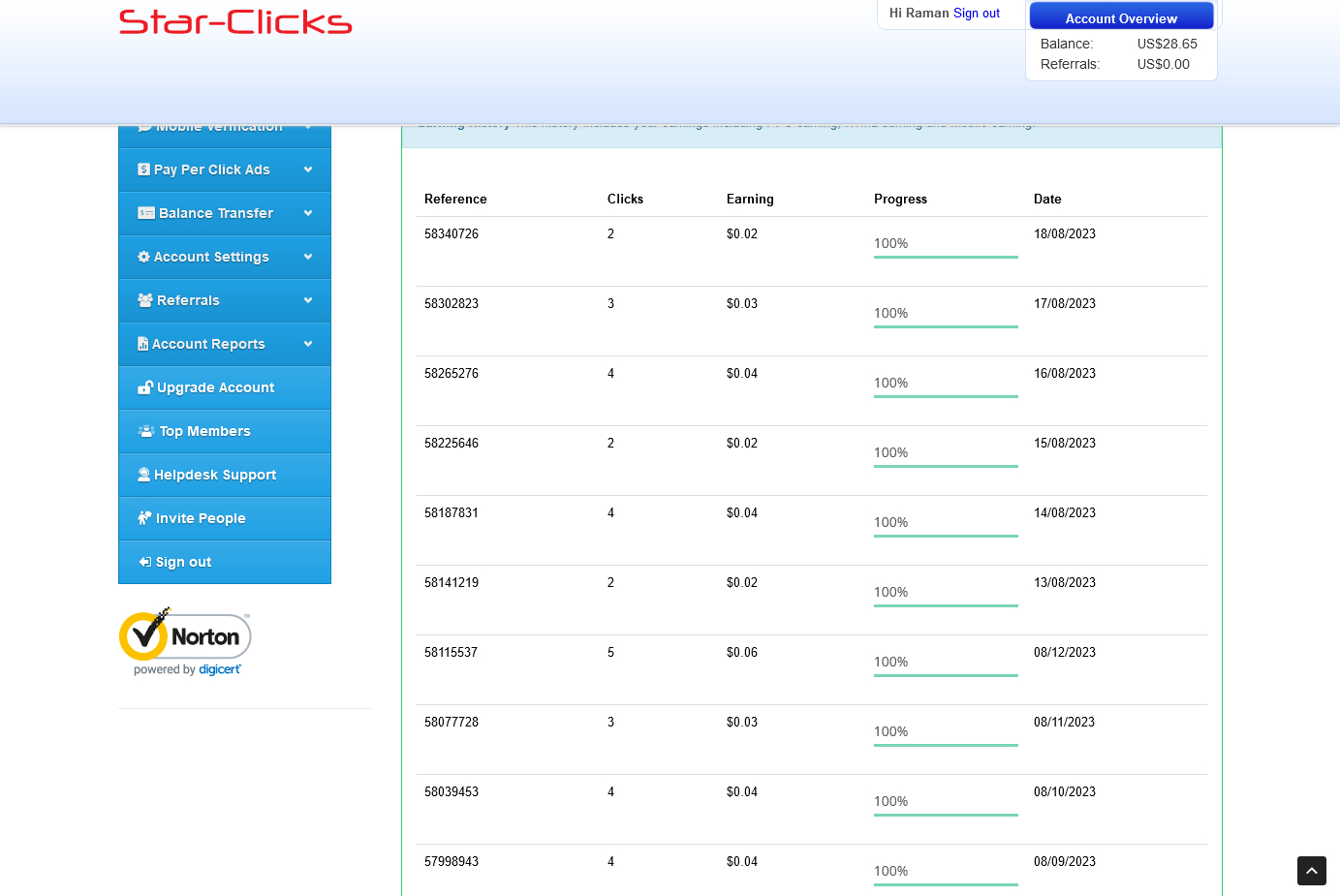Click the unlock icon beside Upgrade Account

click(x=145, y=387)
